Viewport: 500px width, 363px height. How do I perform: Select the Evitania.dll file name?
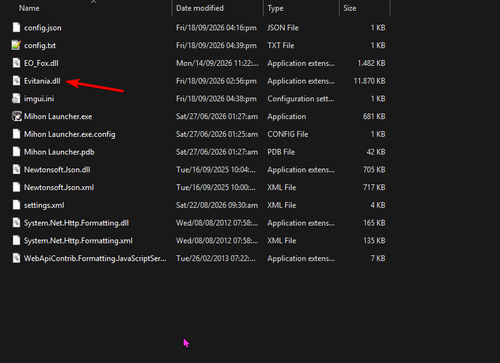pyautogui.click(x=42, y=81)
